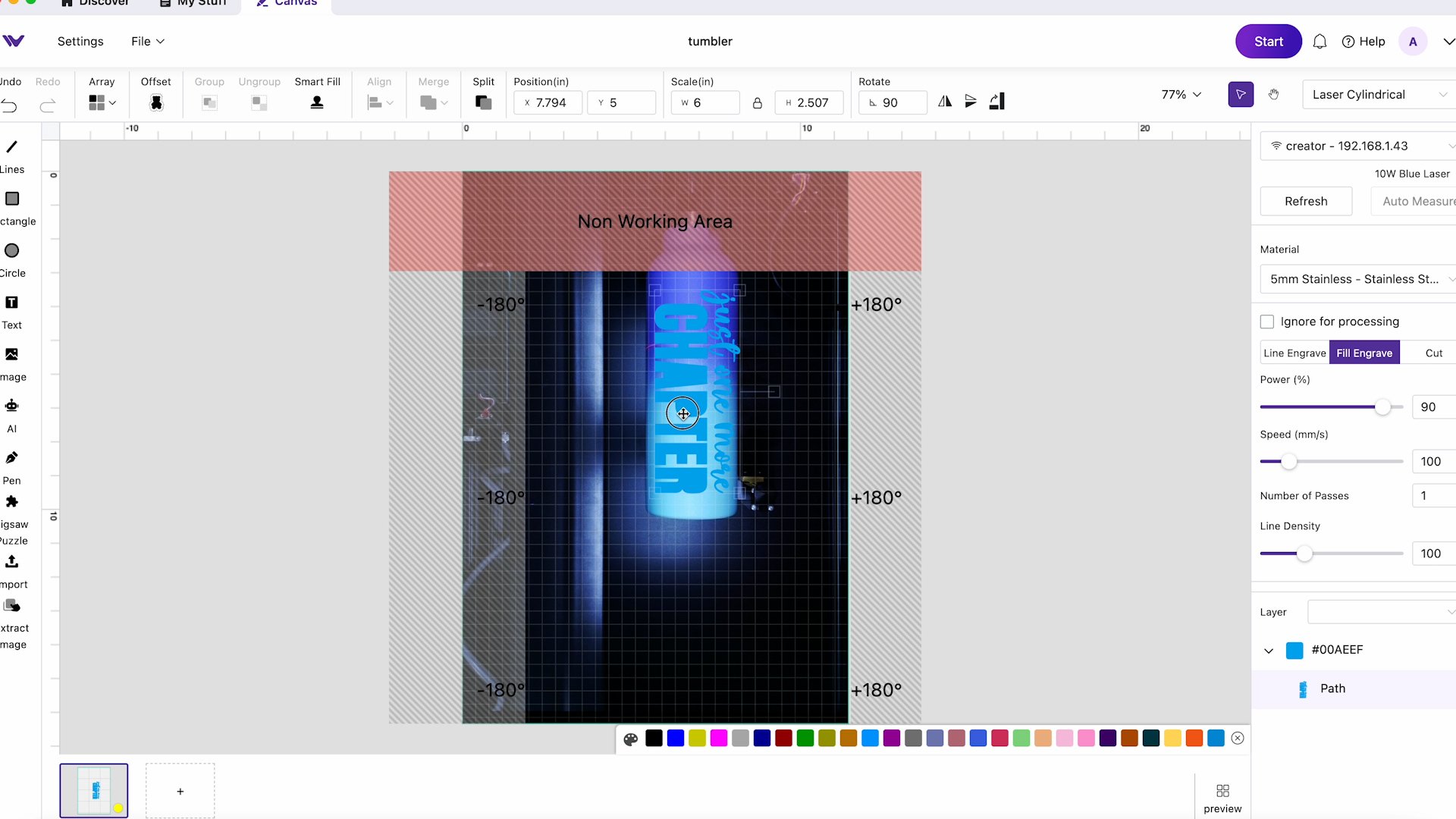This screenshot has height=819, width=1456.
Task: Enable Fill Engrave mode
Action: [x=1364, y=352]
